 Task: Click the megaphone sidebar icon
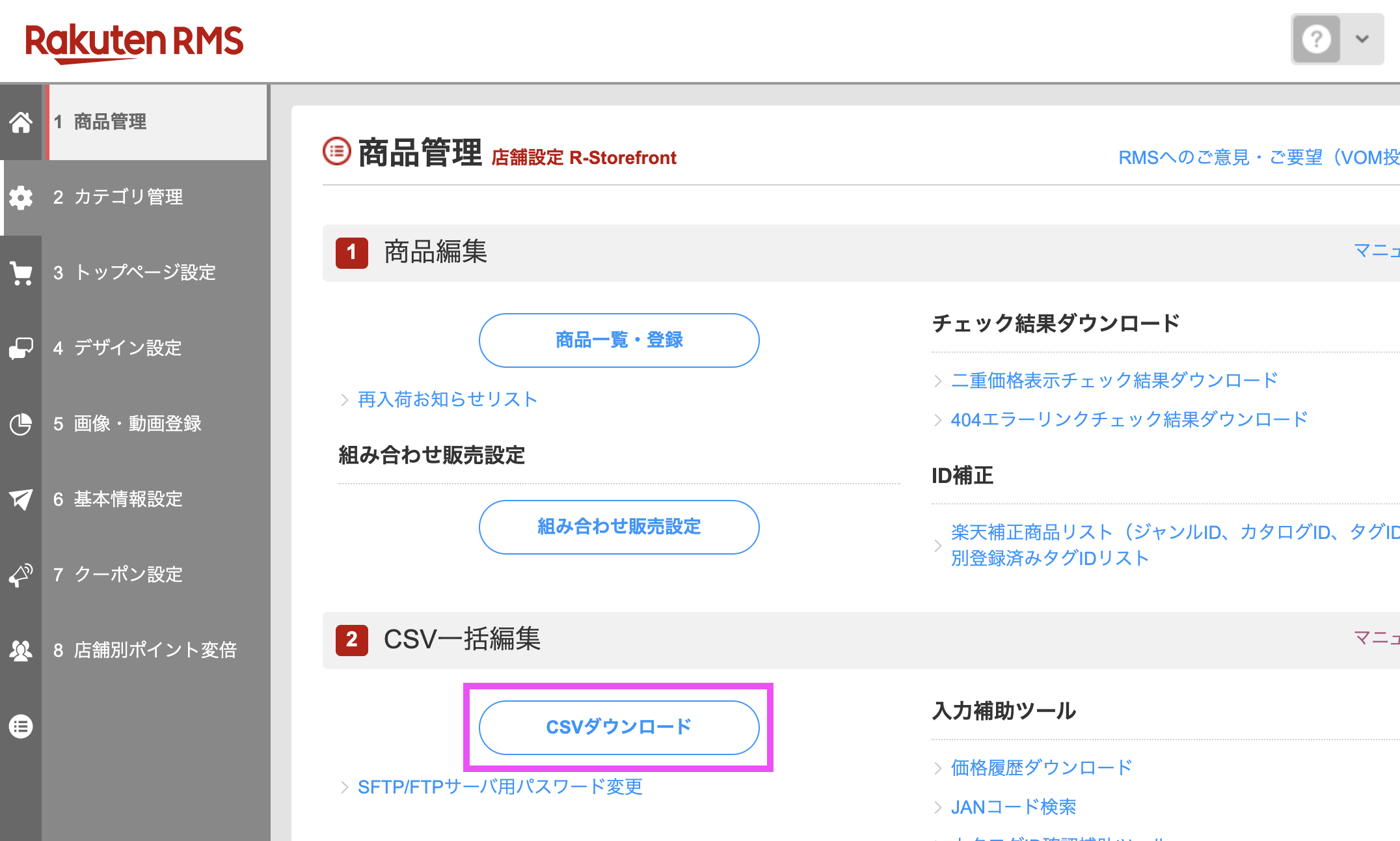(x=21, y=575)
